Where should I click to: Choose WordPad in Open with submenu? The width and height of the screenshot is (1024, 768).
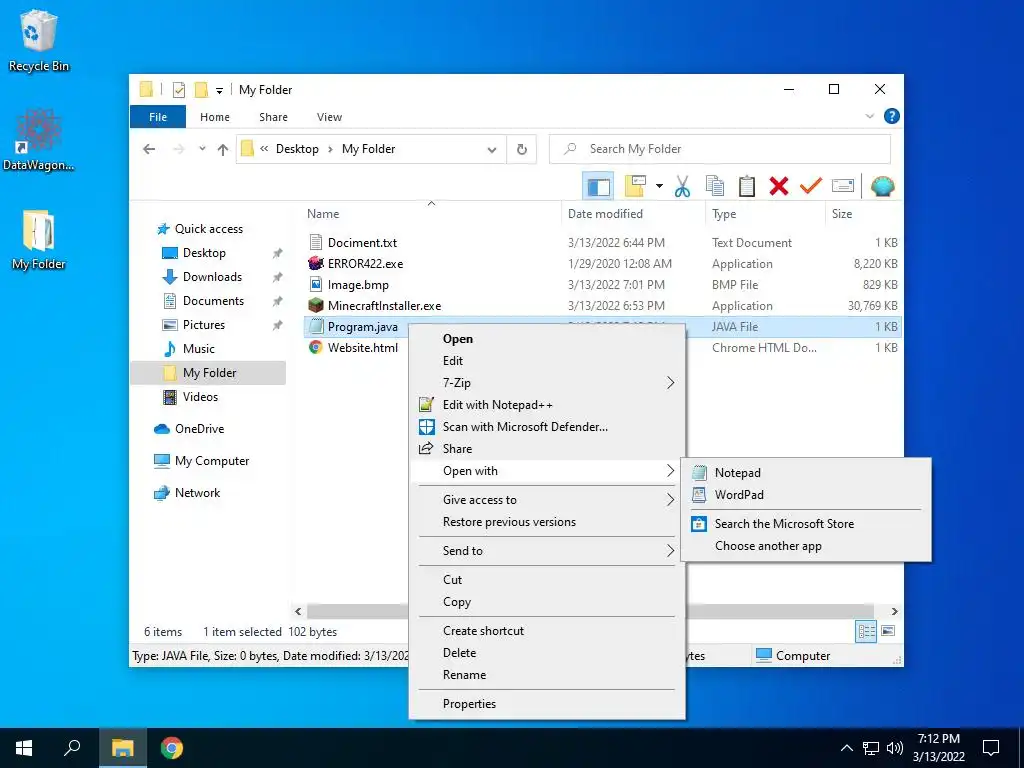[x=806, y=495]
